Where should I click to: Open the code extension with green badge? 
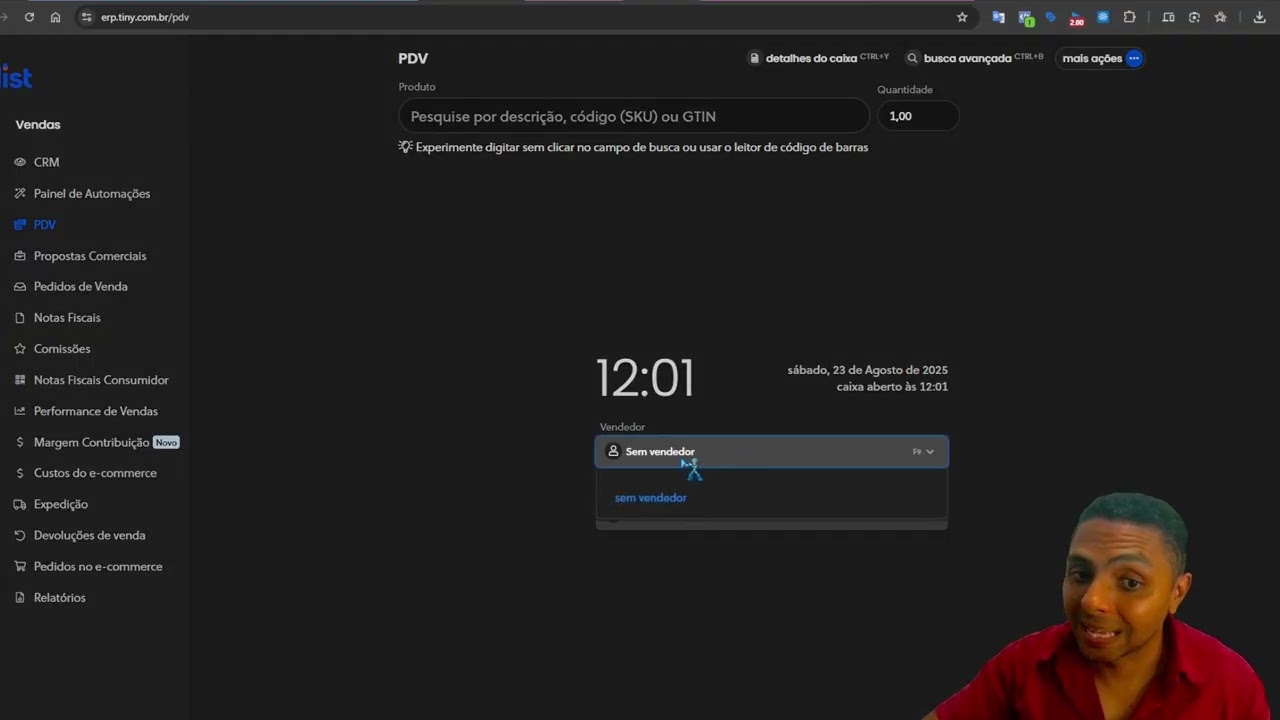coord(1025,18)
